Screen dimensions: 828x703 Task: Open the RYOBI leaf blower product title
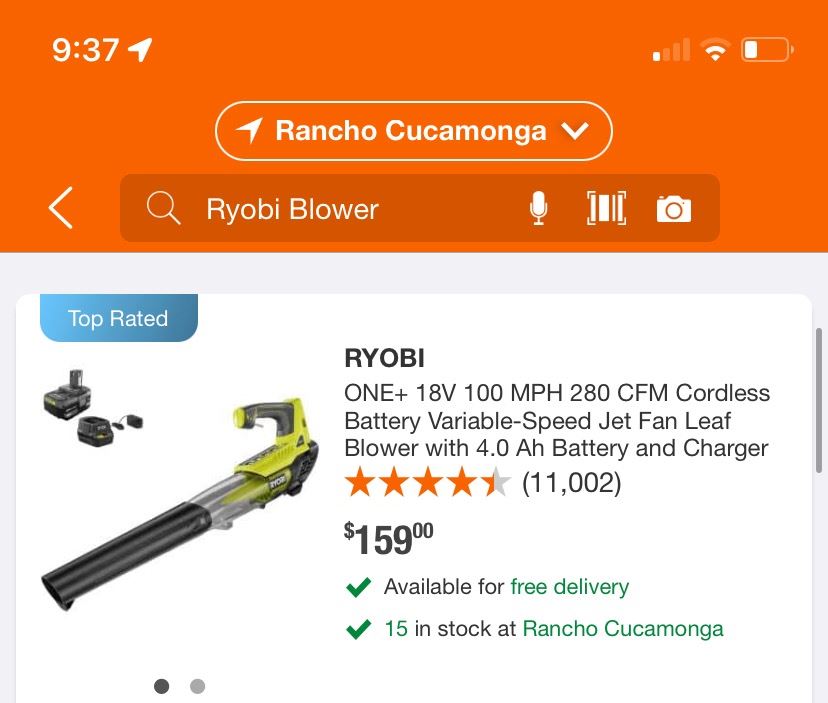[x=557, y=420]
